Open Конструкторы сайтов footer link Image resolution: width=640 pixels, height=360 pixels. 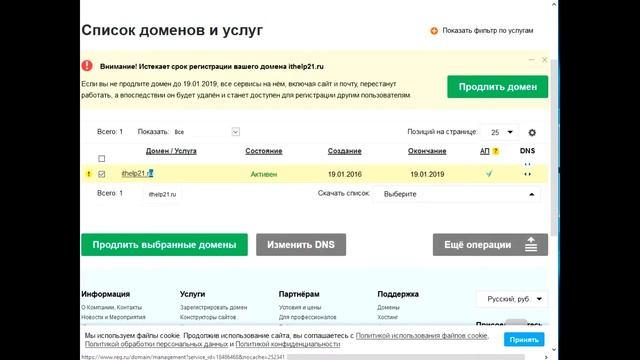[x=208, y=317]
